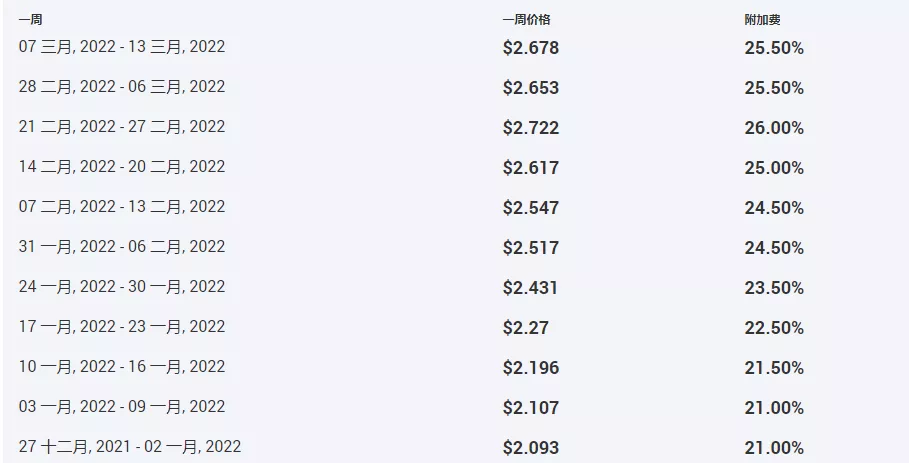This screenshot has width=909, height=463.
Task: Click the 10 一月 - 16 一月 week
Action: 122,367
